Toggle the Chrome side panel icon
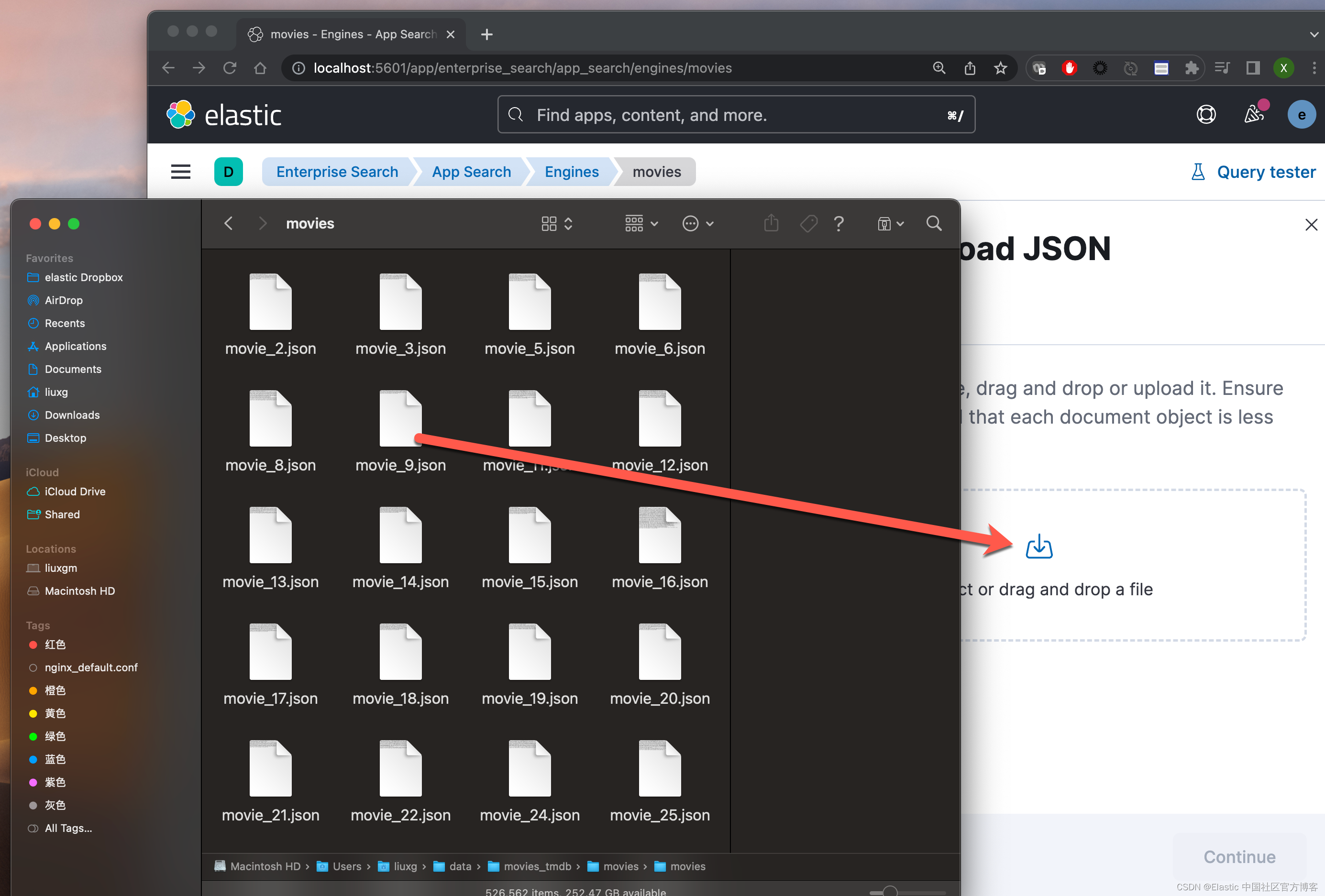 click(x=1253, y=68)
